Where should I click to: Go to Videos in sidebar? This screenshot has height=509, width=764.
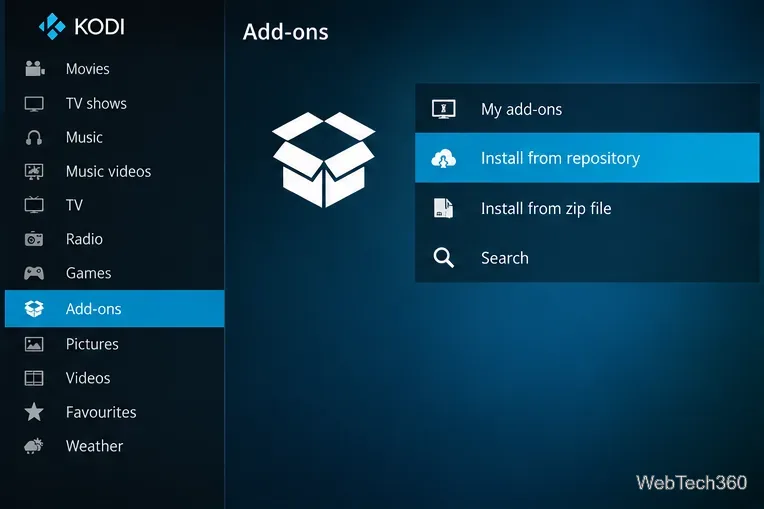tap(115, 378)
